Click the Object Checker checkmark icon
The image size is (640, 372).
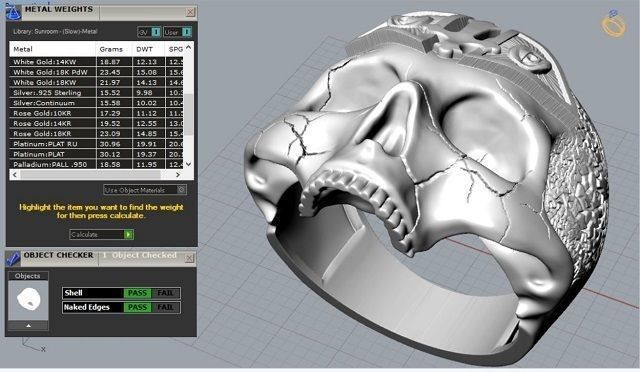[13, 258]
